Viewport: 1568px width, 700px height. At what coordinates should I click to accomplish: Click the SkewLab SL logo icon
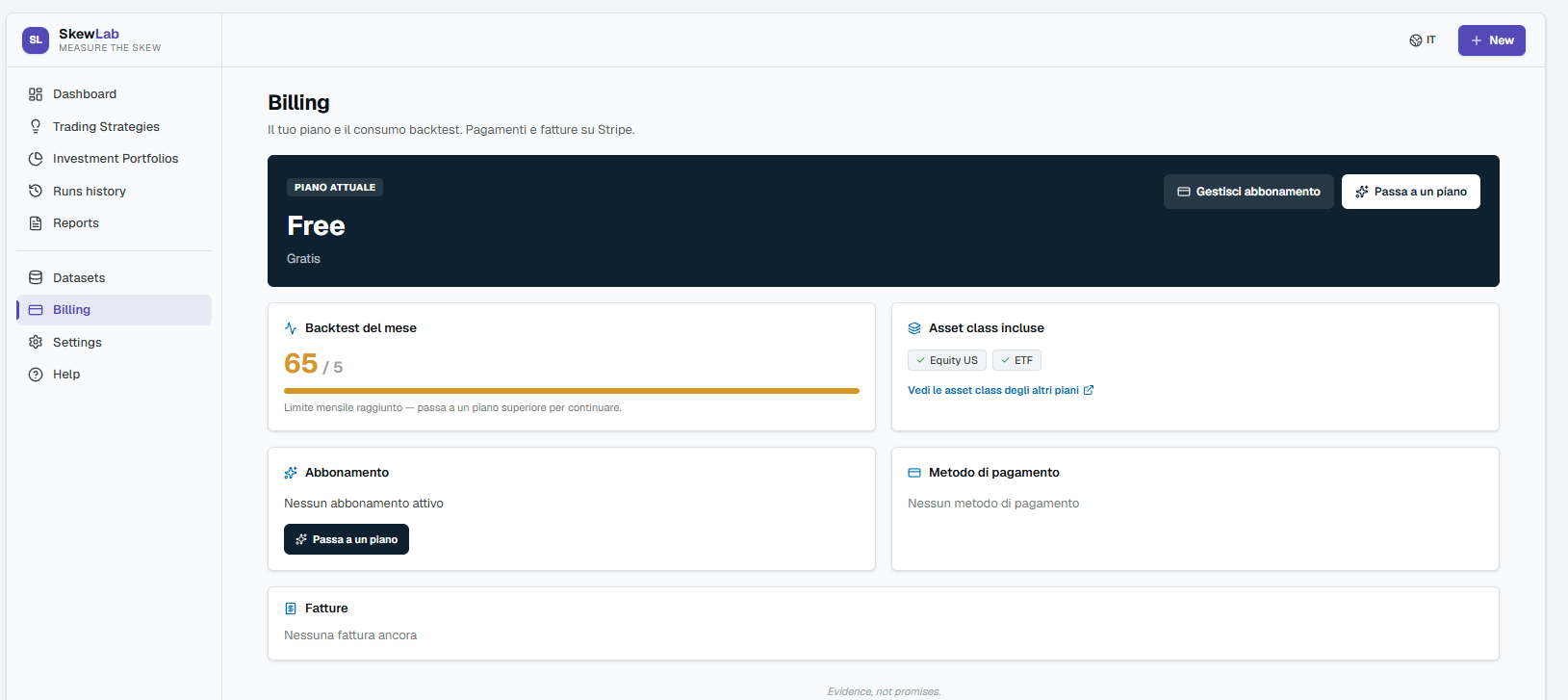(36, 40)
